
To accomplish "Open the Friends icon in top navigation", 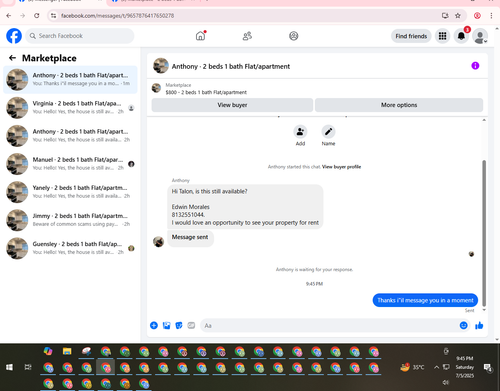I will [x=247, y=36].
